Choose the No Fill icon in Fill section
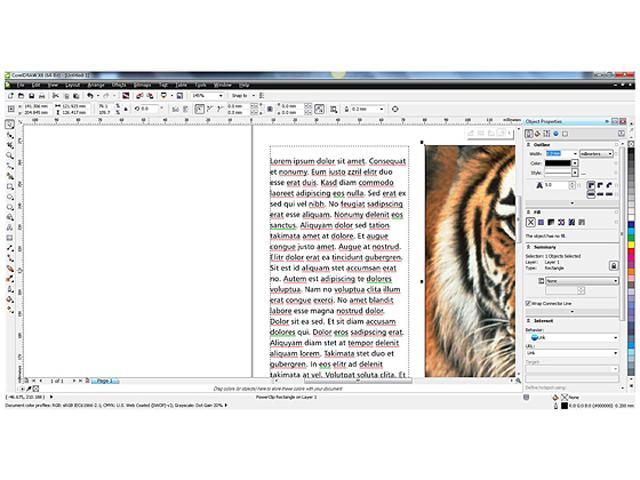Screen dimensions: 640x480 tap(530, 222)
